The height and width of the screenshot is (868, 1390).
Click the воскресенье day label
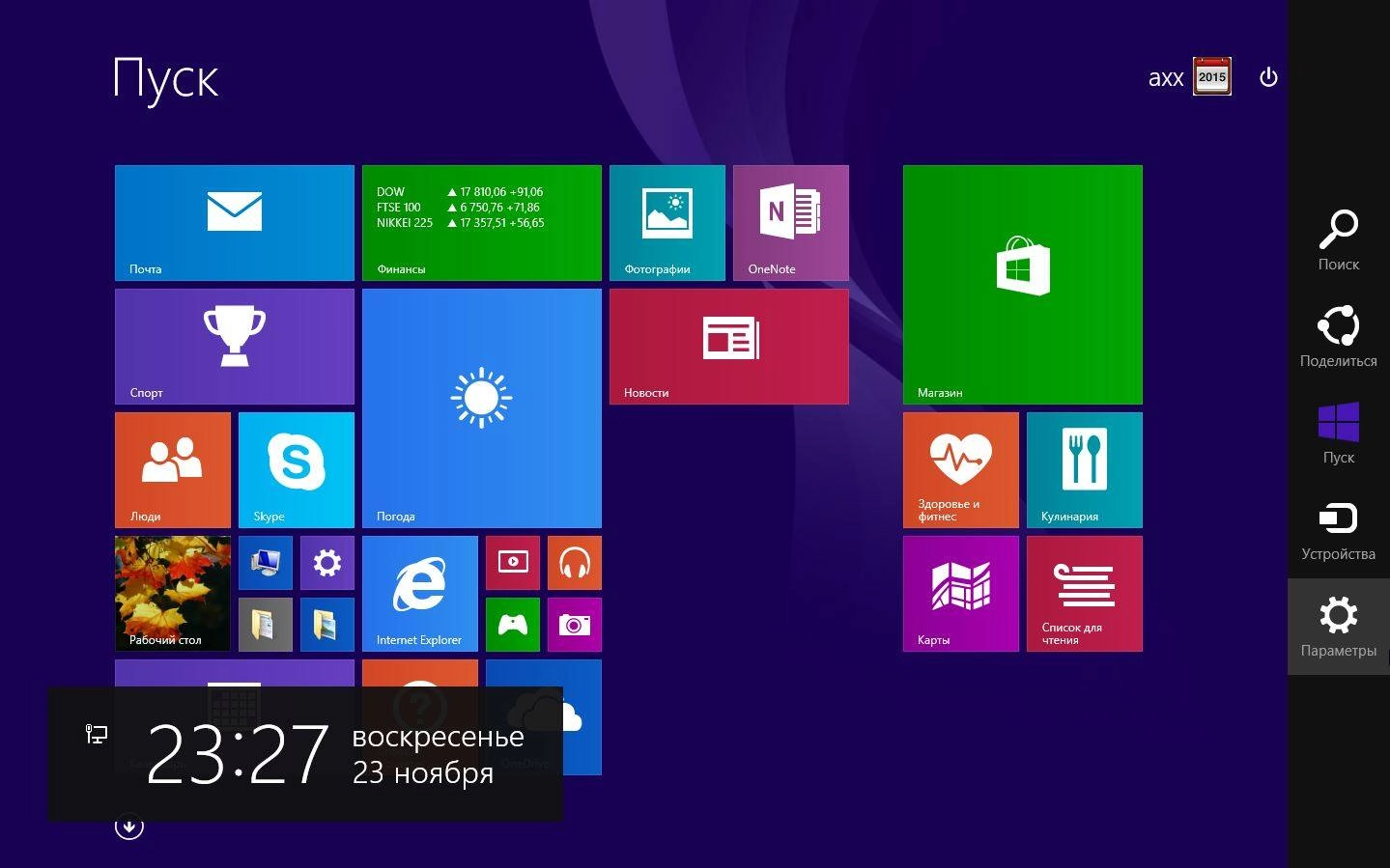click(x=439, y=737)
